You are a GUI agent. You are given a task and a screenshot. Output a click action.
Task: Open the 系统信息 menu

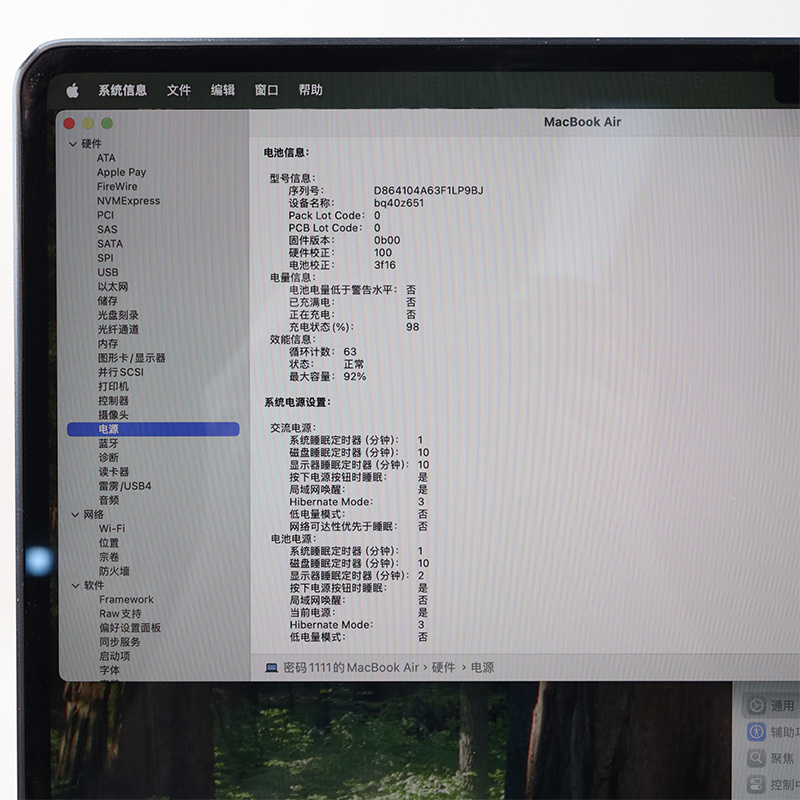(x=122, y=90)
